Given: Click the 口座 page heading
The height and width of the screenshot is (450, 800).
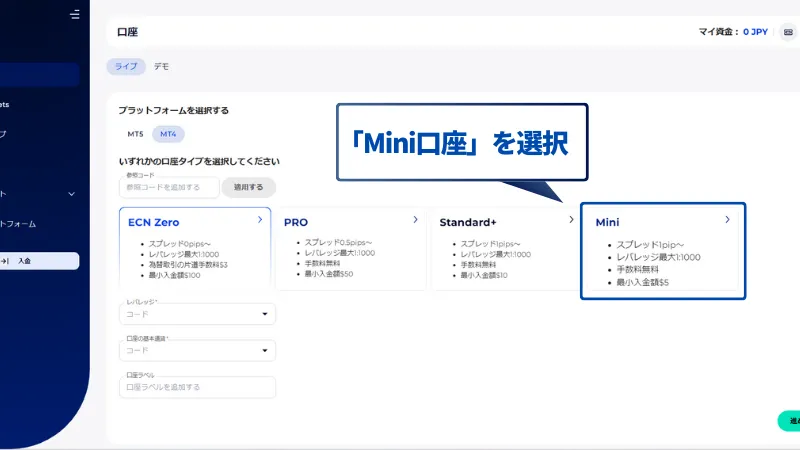Looking at the screenshot, I should (x=128, y=32).
